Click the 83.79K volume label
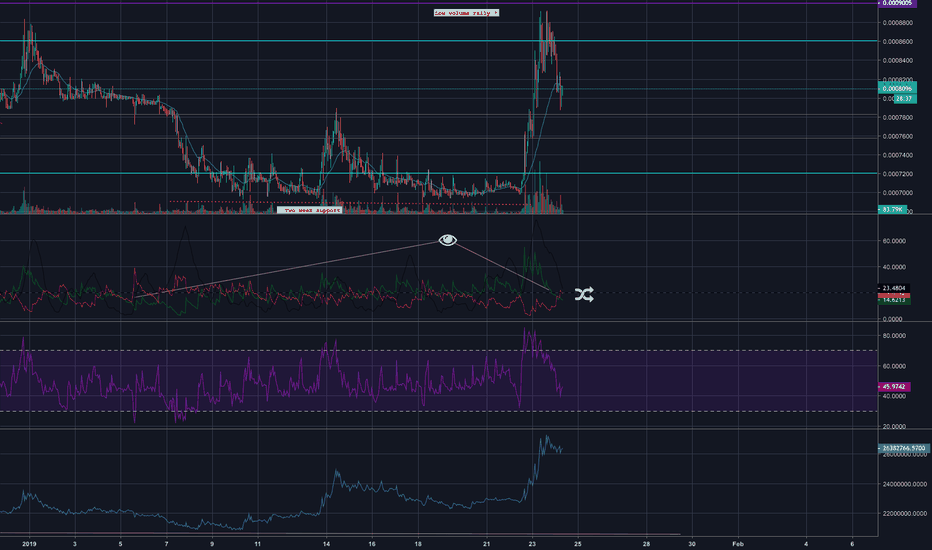Viewport: 932px width, 550px height. pyautogui.click(x=892, y=209)
